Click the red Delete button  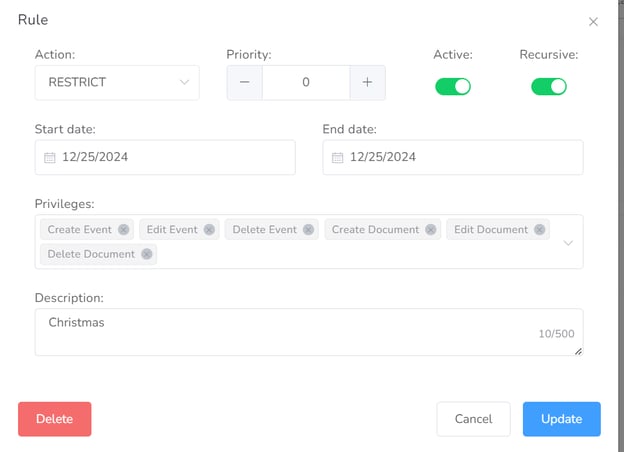[54, 419]
